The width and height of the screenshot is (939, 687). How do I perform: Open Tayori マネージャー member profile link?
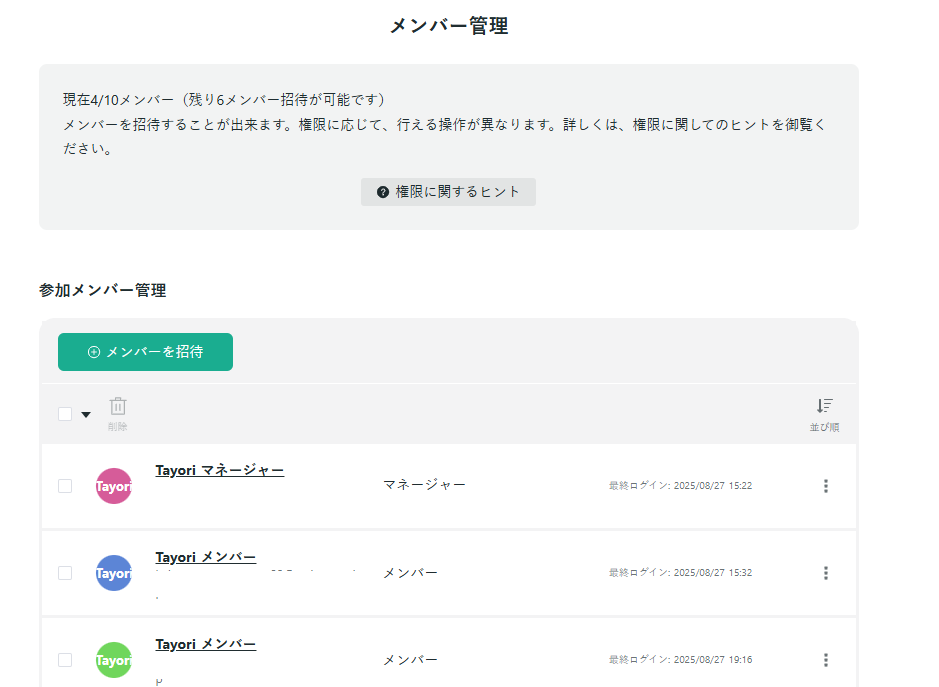[220, 470]
